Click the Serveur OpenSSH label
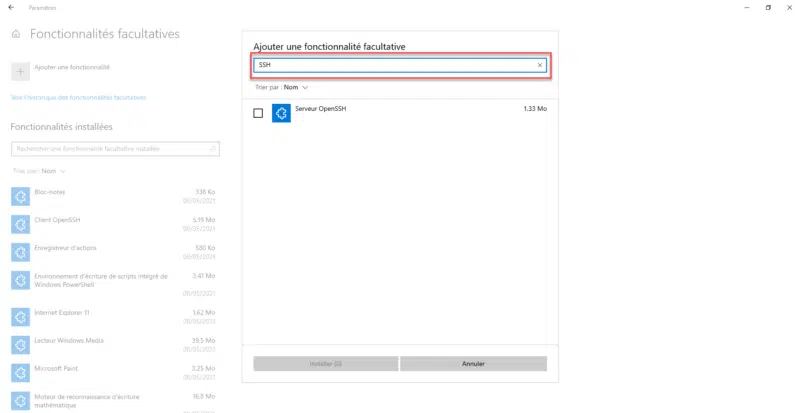The image size is (800, 413). click(x=320, y=109)
